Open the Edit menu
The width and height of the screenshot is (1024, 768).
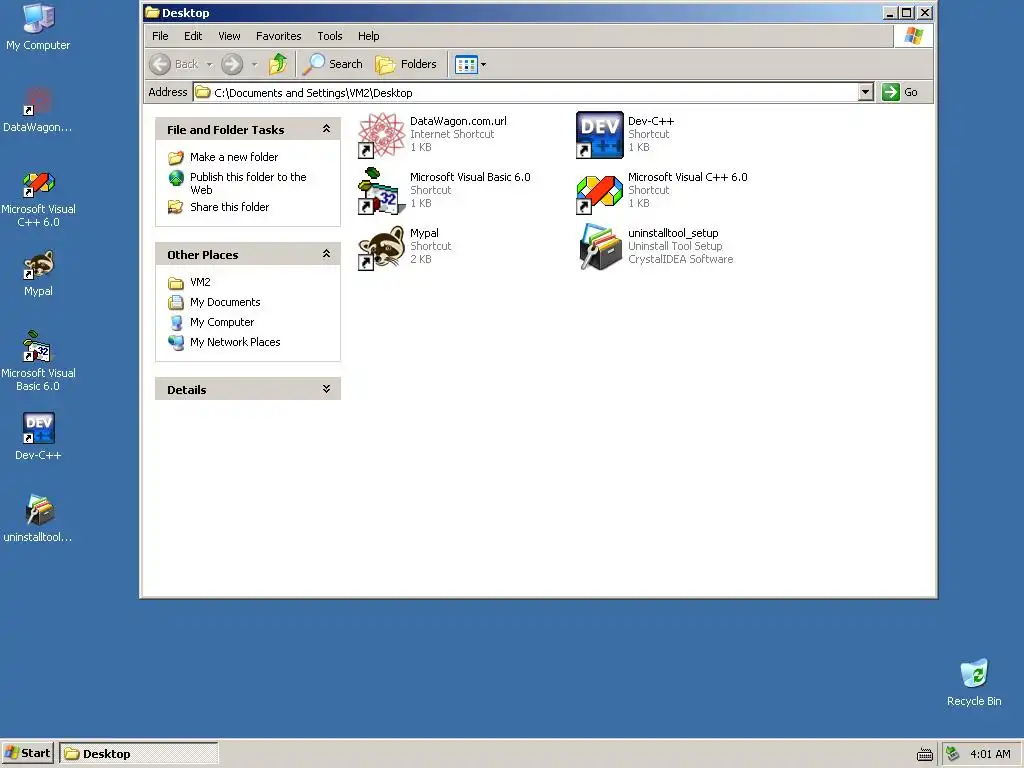pos(193,36)
